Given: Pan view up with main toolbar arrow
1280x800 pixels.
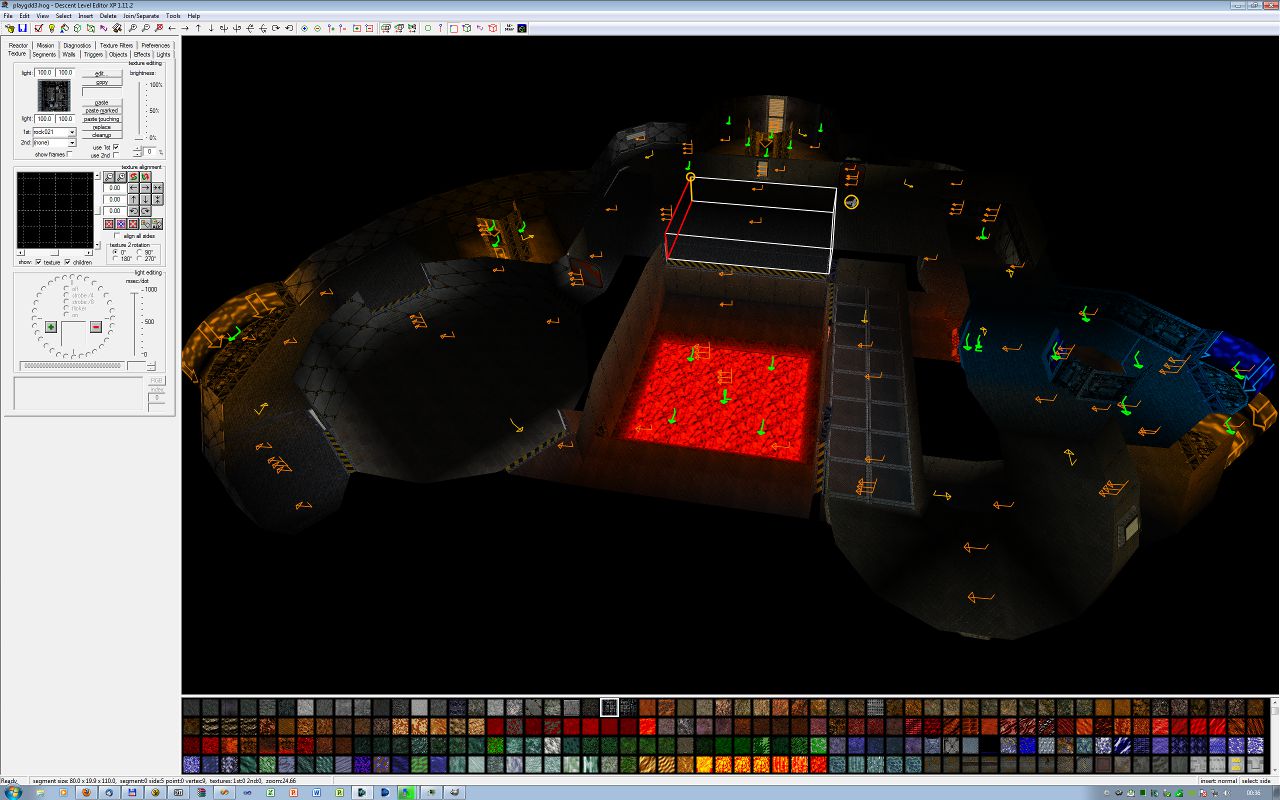Looking at the screenshot, I should tap(198, 28).
